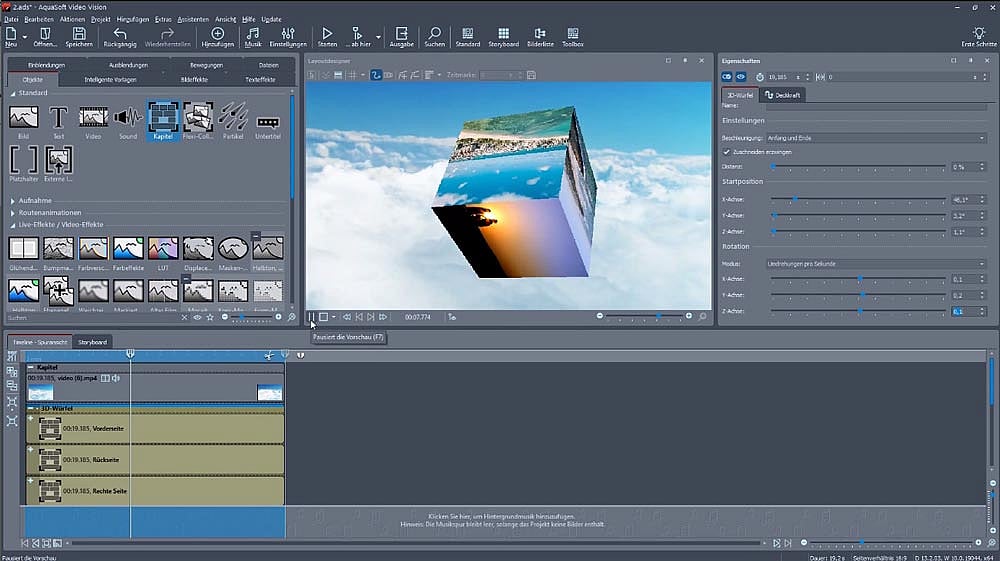Open the Ausgabe export icon

401,37
